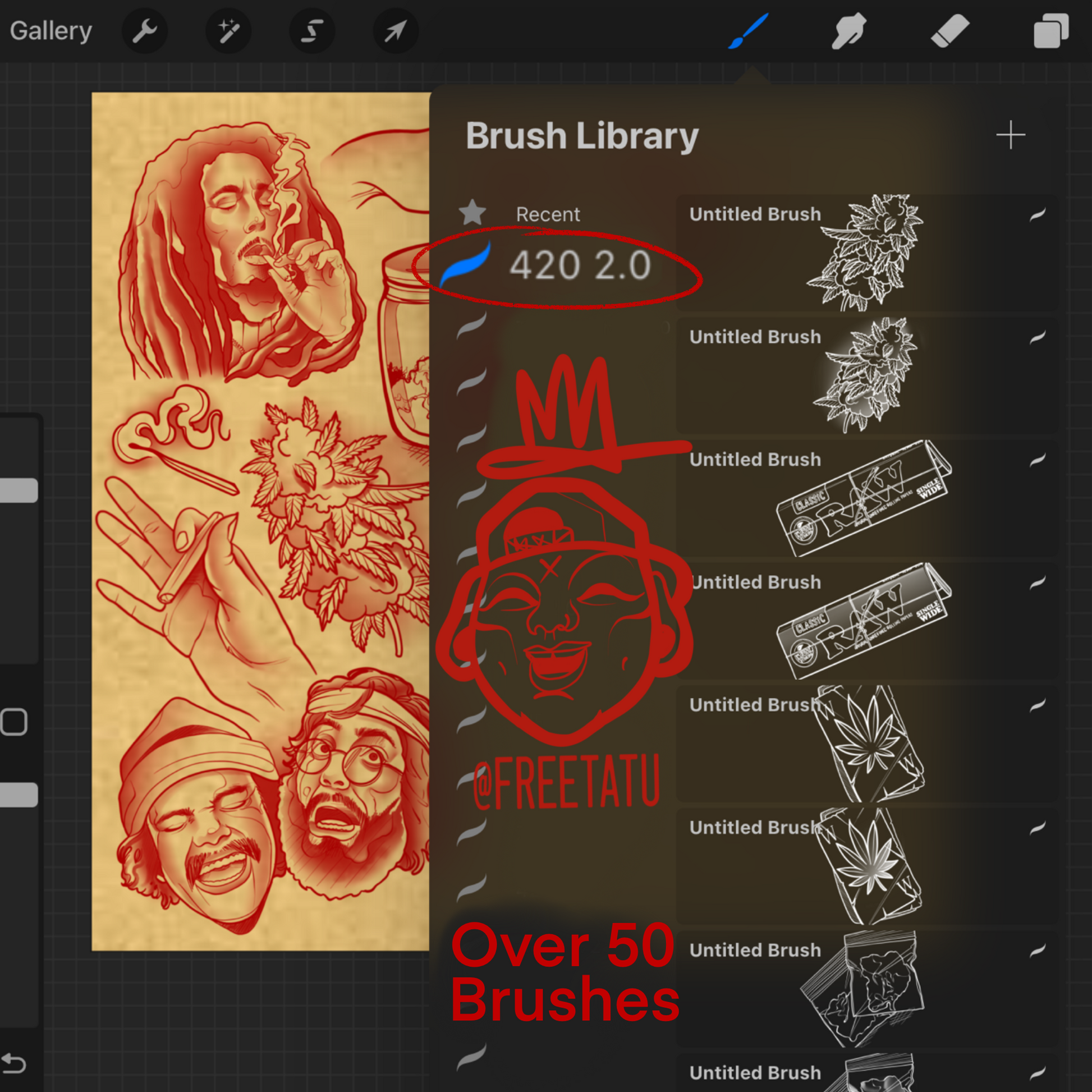
Task: Choose the first RAW rolling papers brush
Action: [865, 498]
